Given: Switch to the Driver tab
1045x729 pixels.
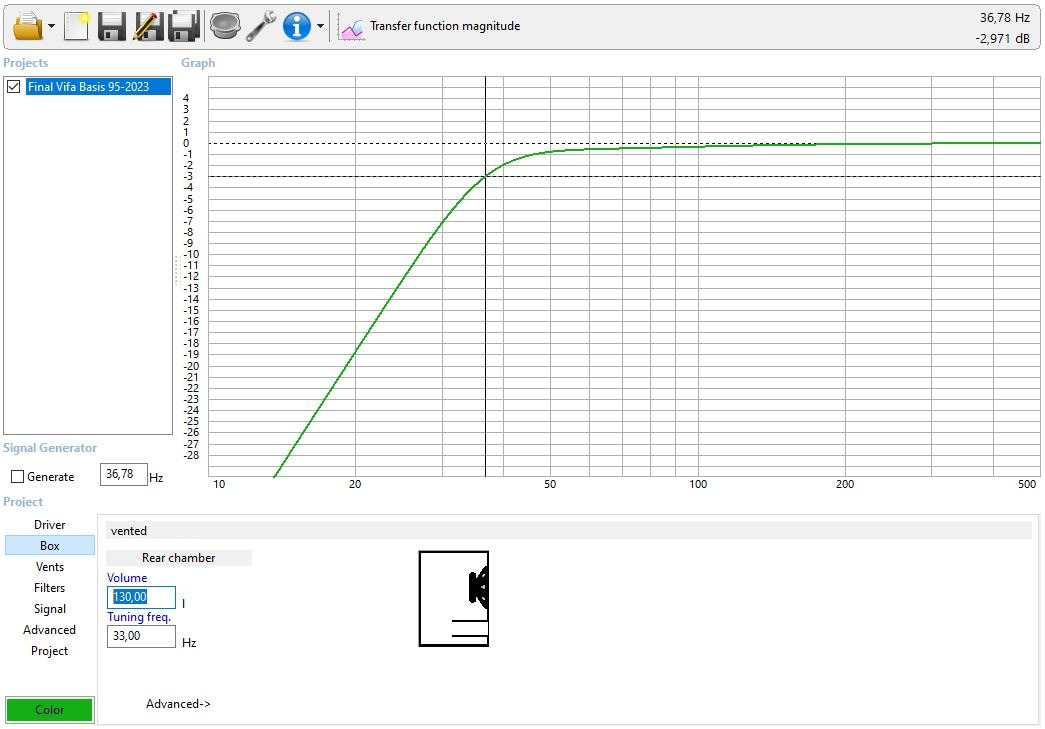Looking at the screenshot, I should pos(49,524).
